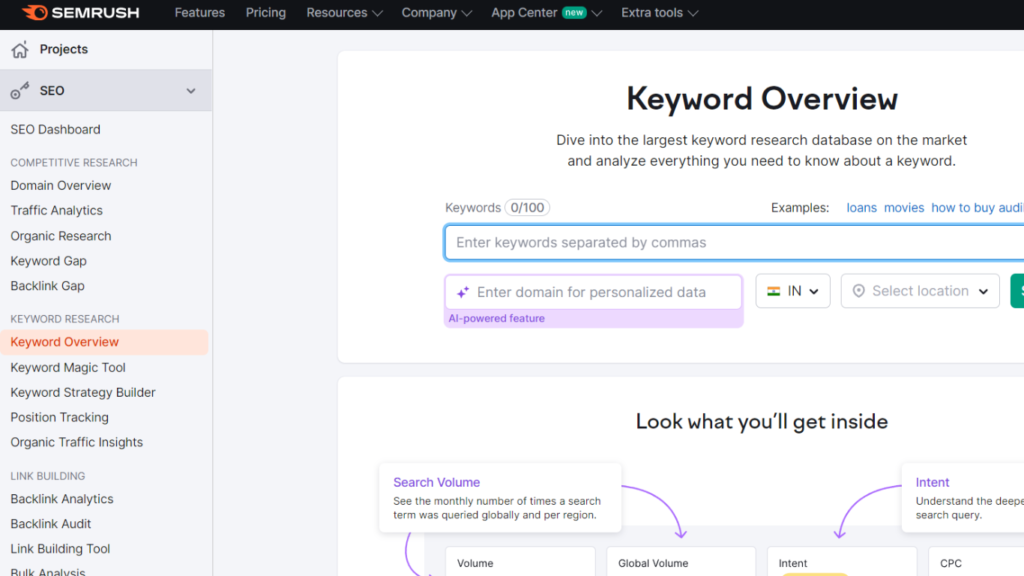
Task: Click the COMPETITIVE RESEARCH section header
Action: point(74,163)
